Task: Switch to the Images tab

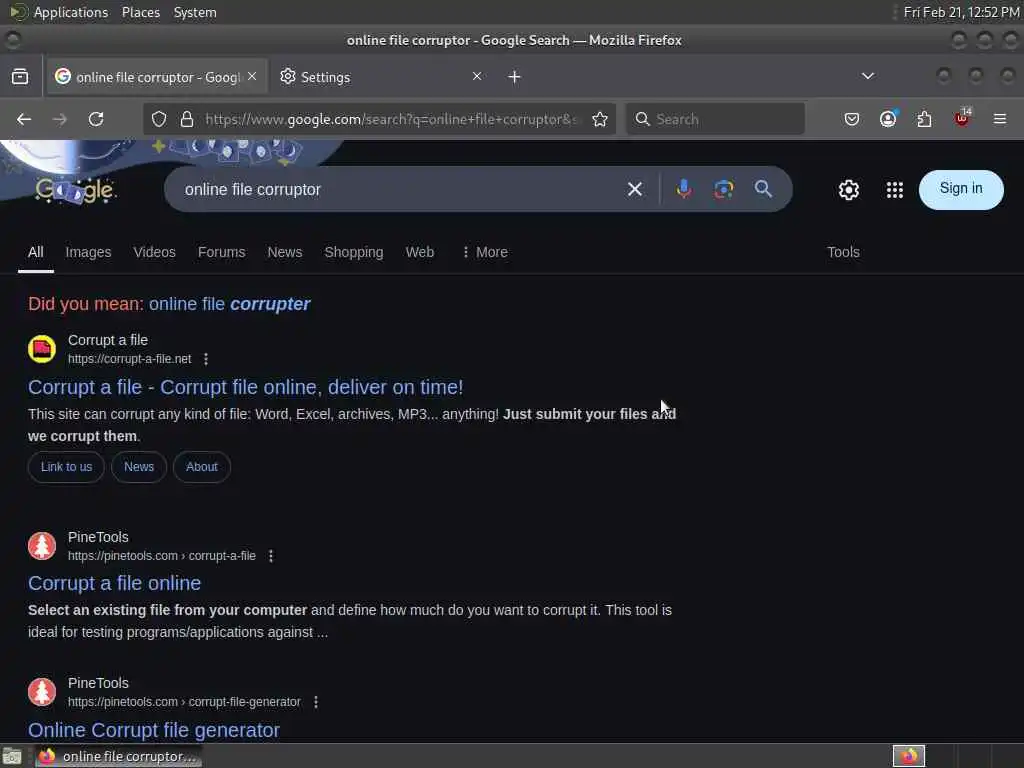Action: click(x=88, y=252)
